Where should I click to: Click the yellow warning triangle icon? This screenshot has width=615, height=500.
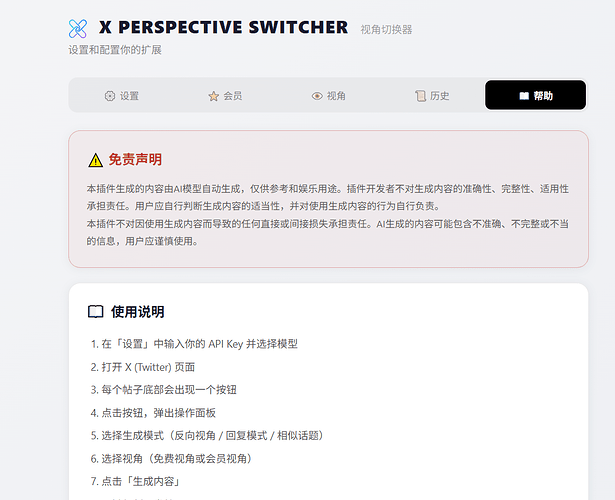click(x=95, y=160)
